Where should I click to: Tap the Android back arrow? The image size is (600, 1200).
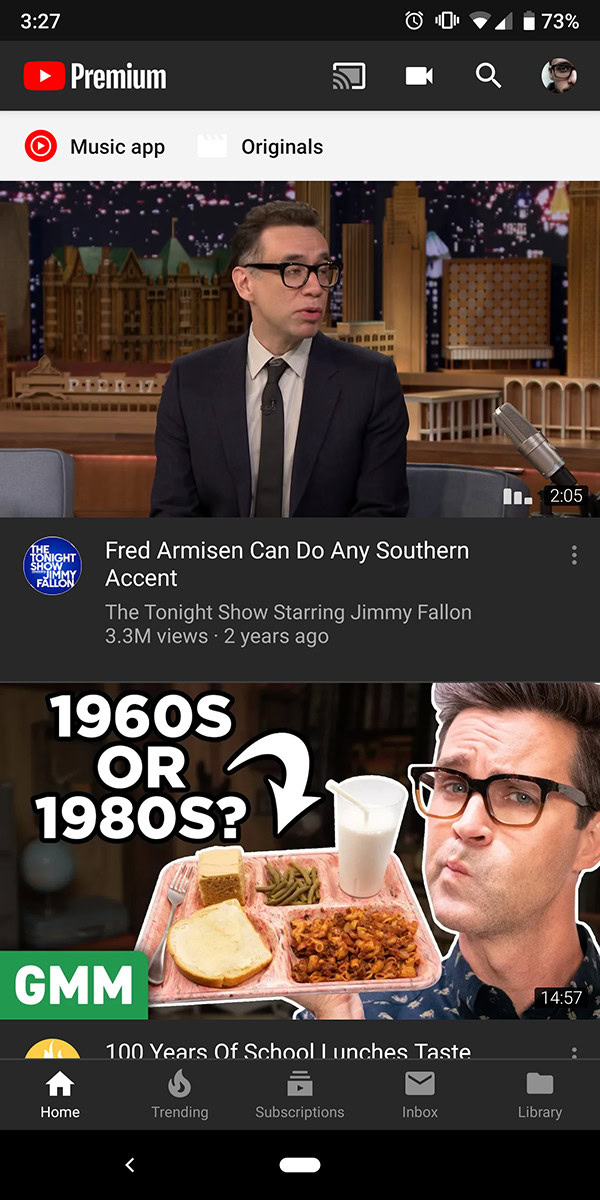129,1165
